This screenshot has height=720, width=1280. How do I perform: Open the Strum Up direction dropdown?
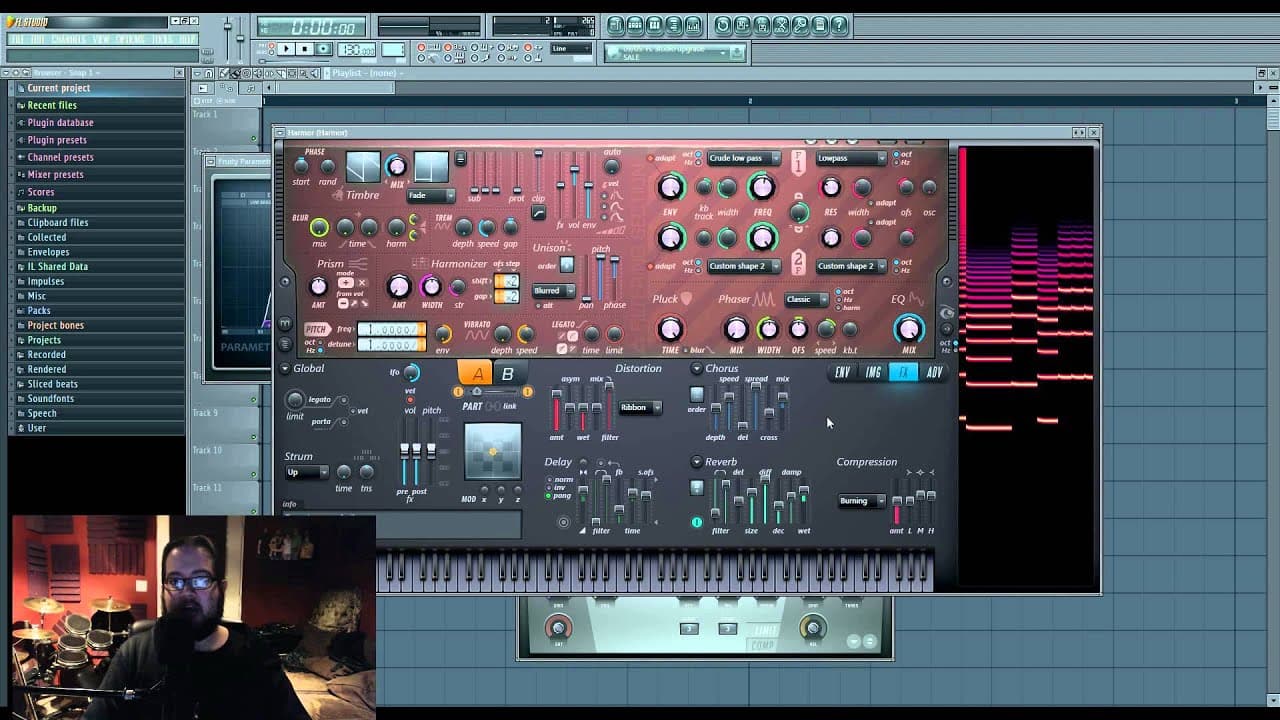click(306, 472)
